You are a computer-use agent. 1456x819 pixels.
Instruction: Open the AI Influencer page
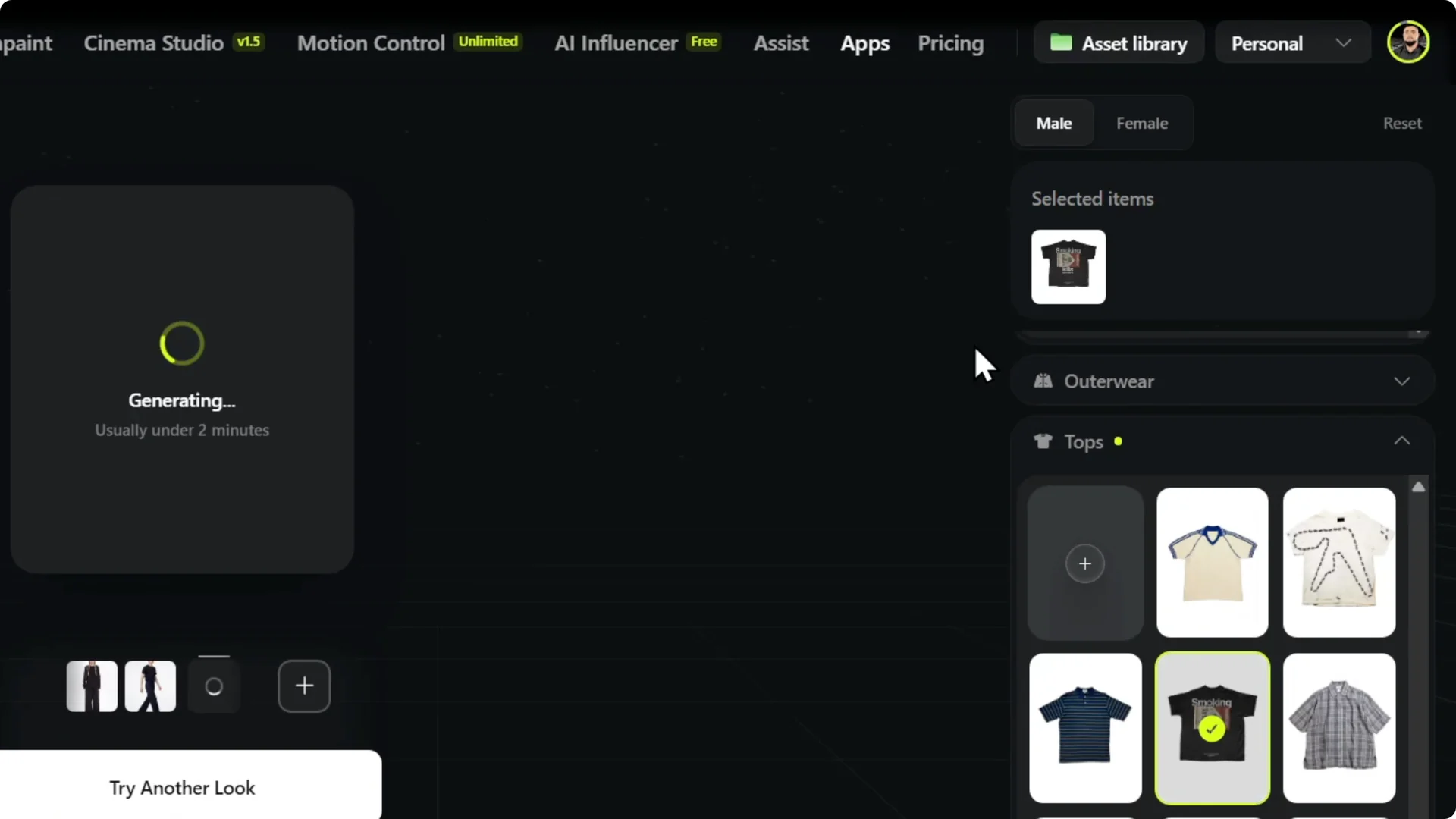click(x=616, y=43)
